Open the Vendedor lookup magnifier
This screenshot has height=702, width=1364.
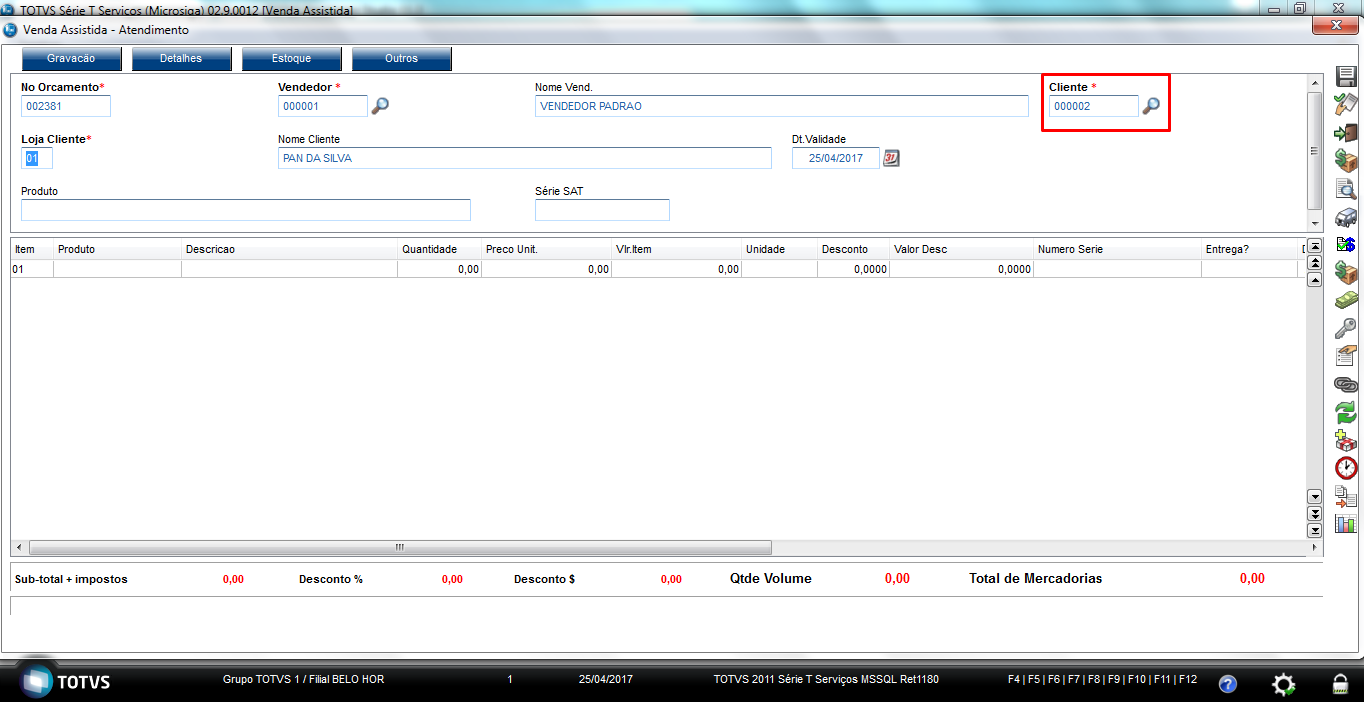coord(380,106)
